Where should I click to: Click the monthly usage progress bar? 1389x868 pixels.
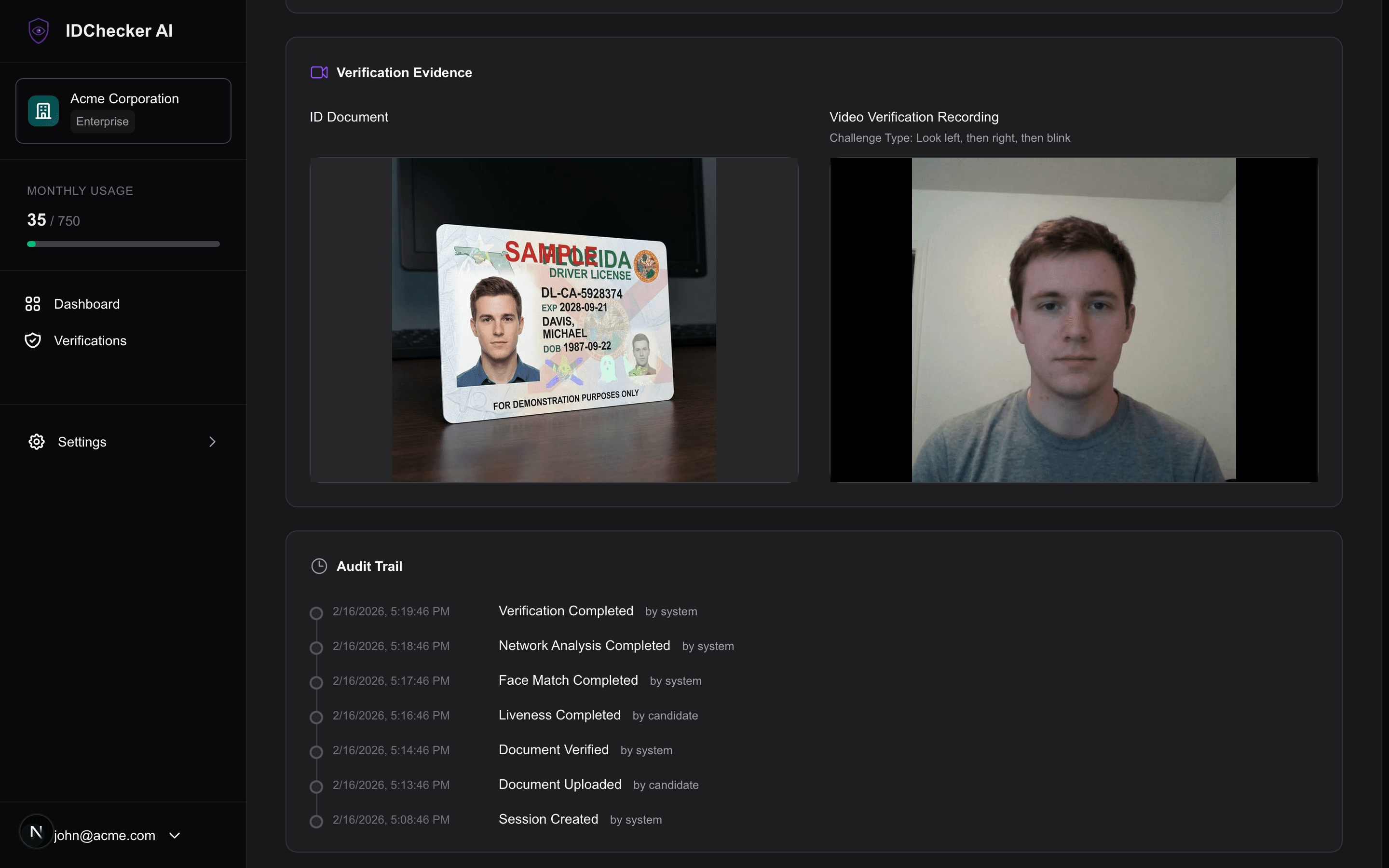123,244
